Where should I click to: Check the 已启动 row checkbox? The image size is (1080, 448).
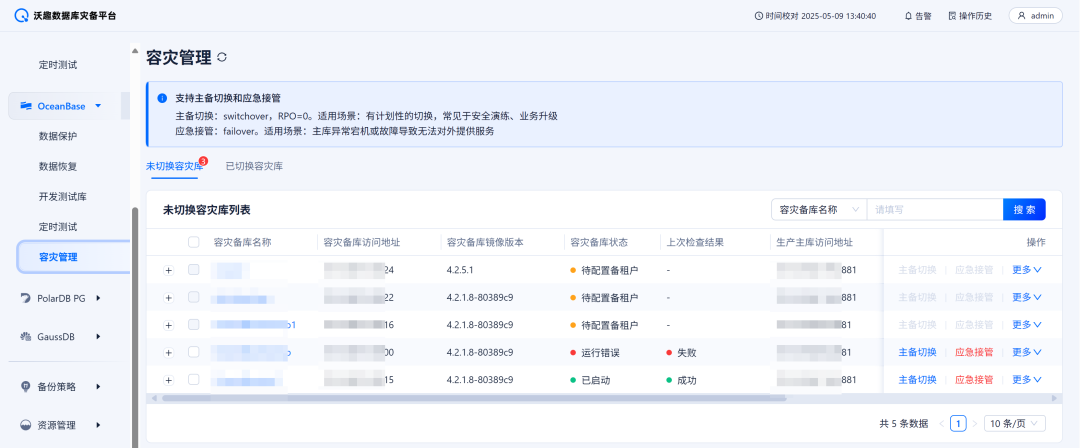point(194,380)
